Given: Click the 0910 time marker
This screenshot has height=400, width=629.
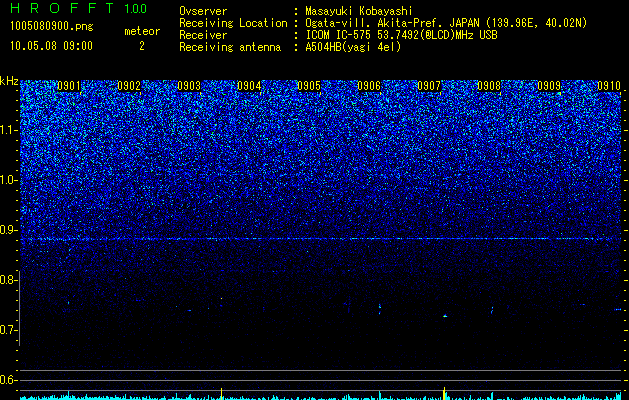Looking at the screenshot, I should pos(609,86).
